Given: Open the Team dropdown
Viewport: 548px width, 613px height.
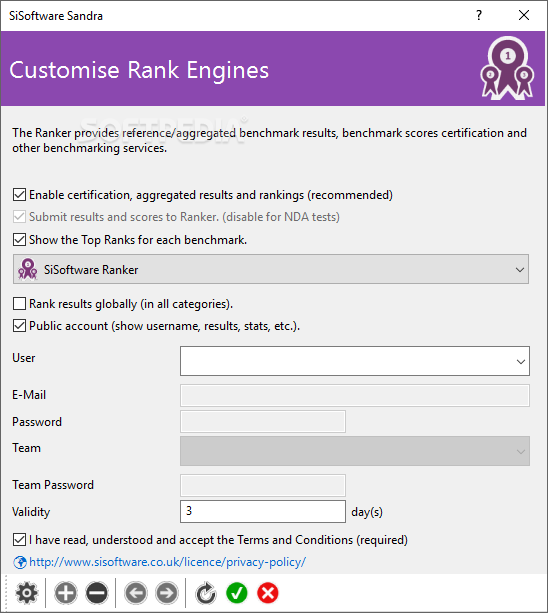Looking at the screenshot, I should tap(355, 451).
